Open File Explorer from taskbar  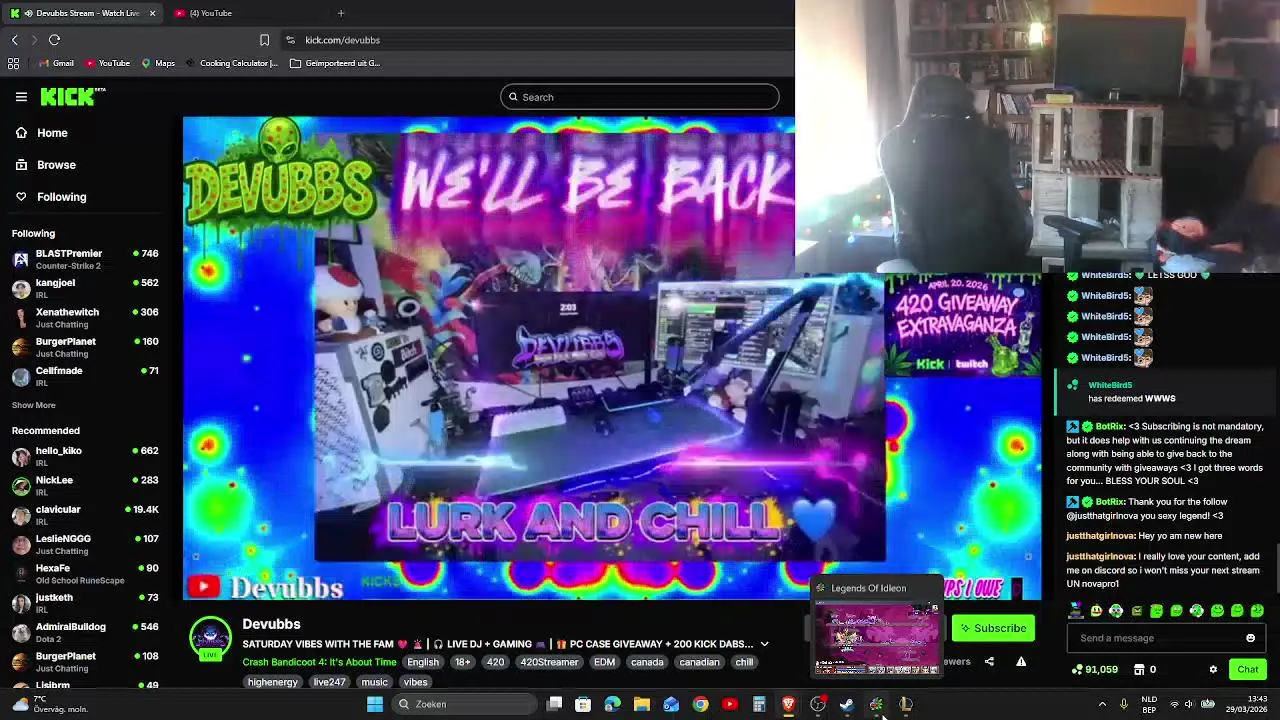click(x=642, y=704)
